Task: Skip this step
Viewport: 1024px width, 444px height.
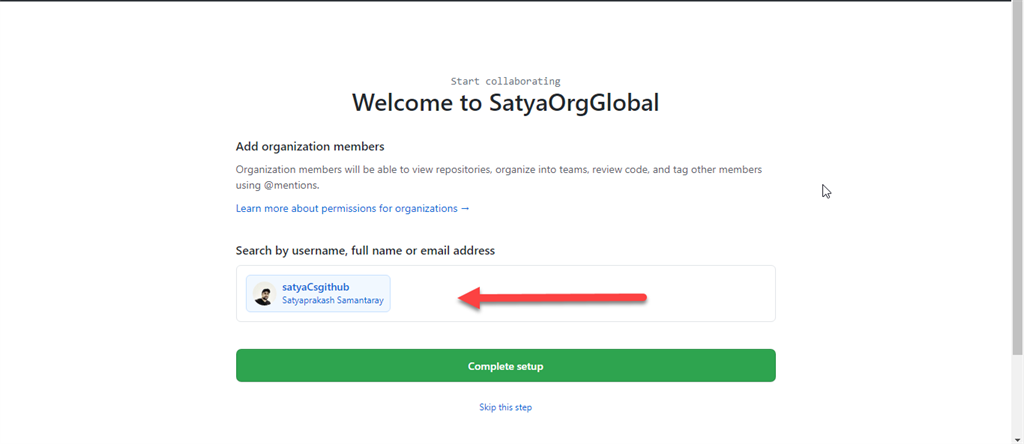Action: point(505,407)
